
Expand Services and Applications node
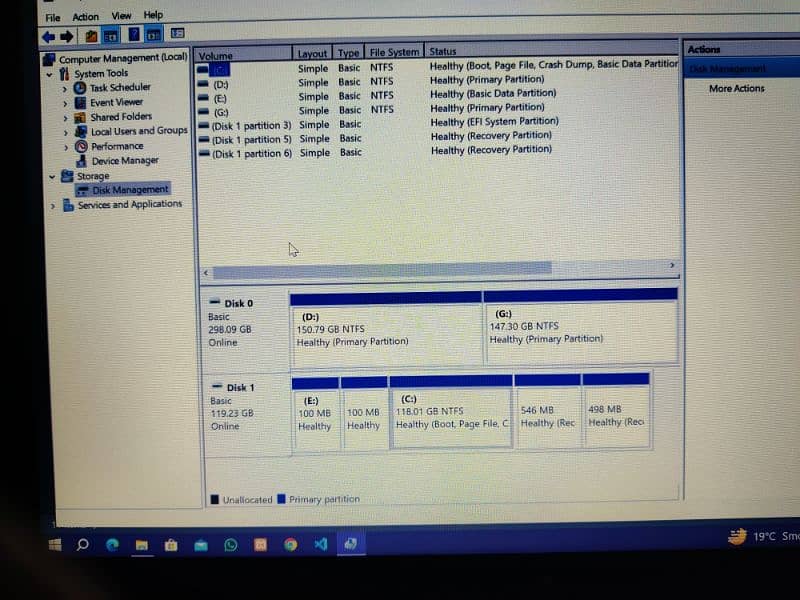click(53, 207)
